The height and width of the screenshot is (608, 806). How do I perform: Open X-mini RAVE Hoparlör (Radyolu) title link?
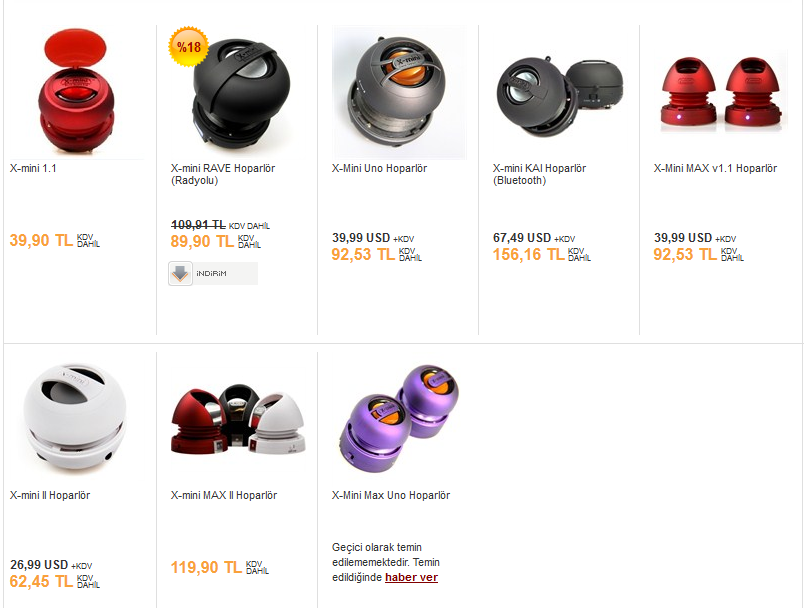[x=223, y=174]
